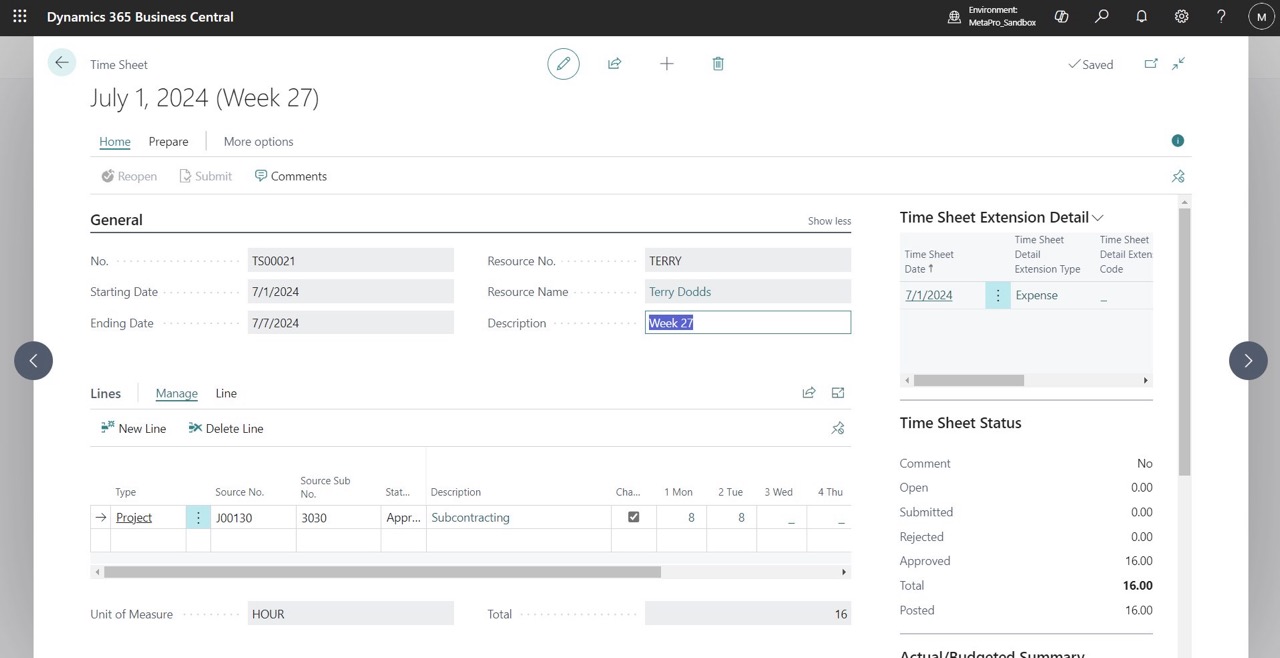Viewport: 1280px width, 658px height.
Task: Open the user account avatar M
Action: (x=1261, y=17)
